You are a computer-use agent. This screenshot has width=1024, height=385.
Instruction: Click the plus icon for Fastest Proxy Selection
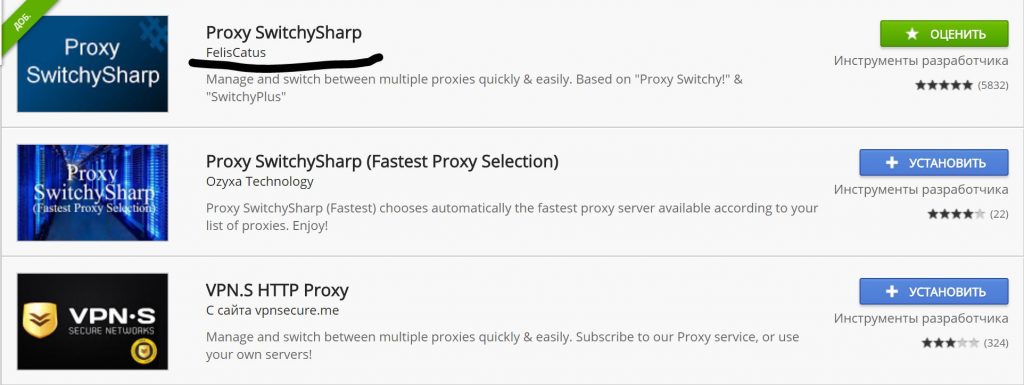[x=891, y=162]
